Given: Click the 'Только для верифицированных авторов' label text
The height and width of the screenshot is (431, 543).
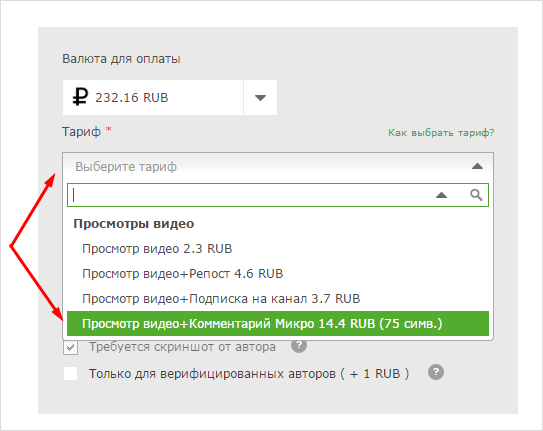Looking at the screenshot, I should point(249,374).
